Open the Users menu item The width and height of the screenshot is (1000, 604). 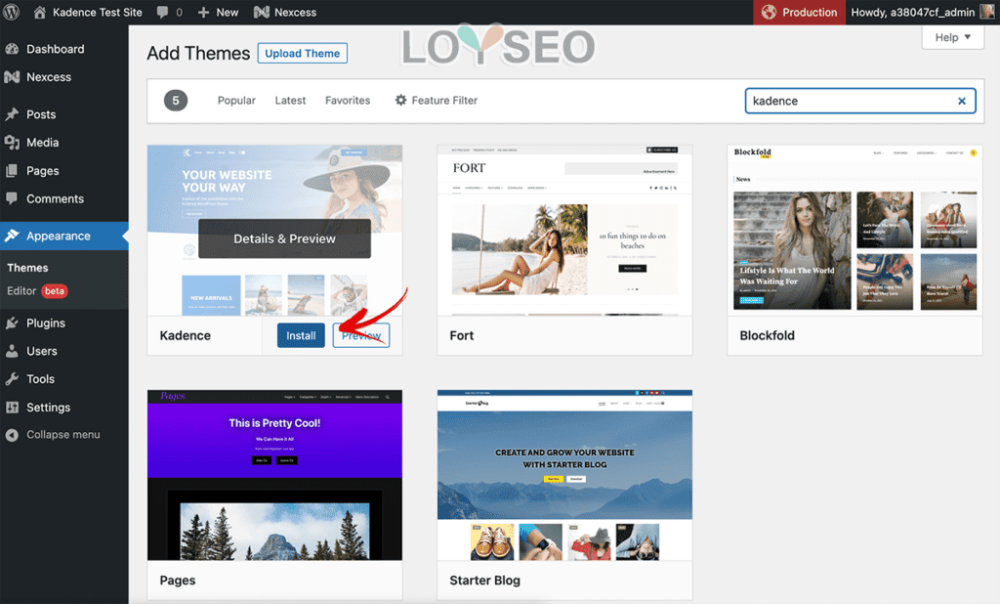(41, 351)
